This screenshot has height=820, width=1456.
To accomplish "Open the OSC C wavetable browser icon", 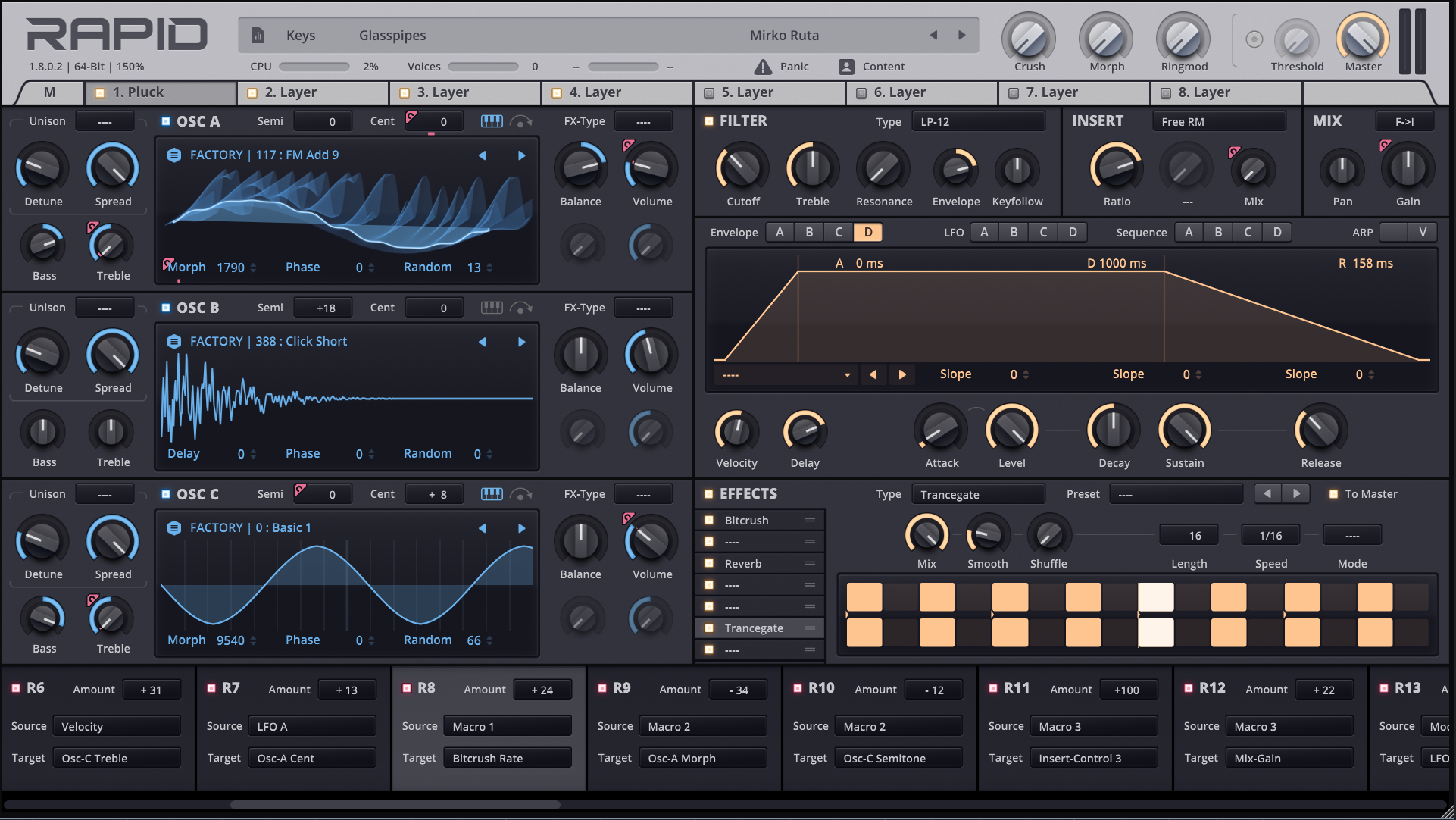I will click(x=174, y=528).
